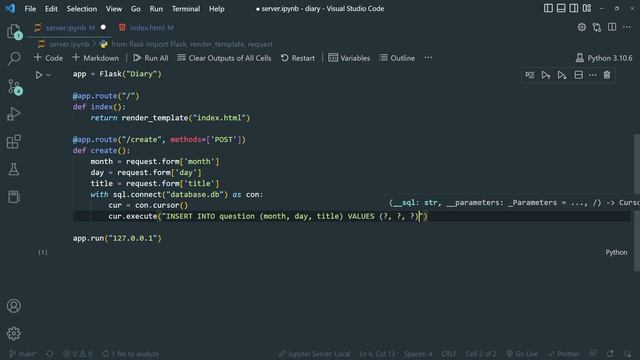Open errors and warnings problems indicator
The height and width of the screenshot is (360, 640).
(78, 354)
